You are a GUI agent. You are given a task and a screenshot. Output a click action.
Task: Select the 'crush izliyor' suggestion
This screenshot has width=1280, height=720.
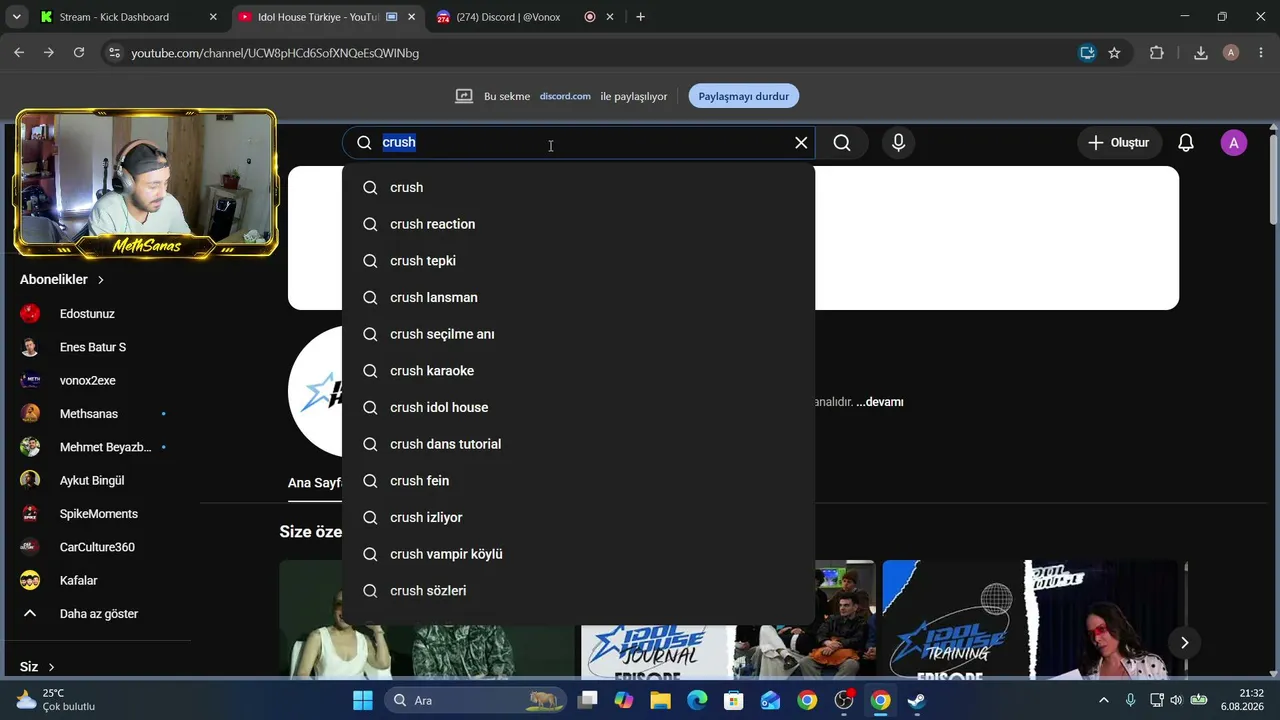578,518
